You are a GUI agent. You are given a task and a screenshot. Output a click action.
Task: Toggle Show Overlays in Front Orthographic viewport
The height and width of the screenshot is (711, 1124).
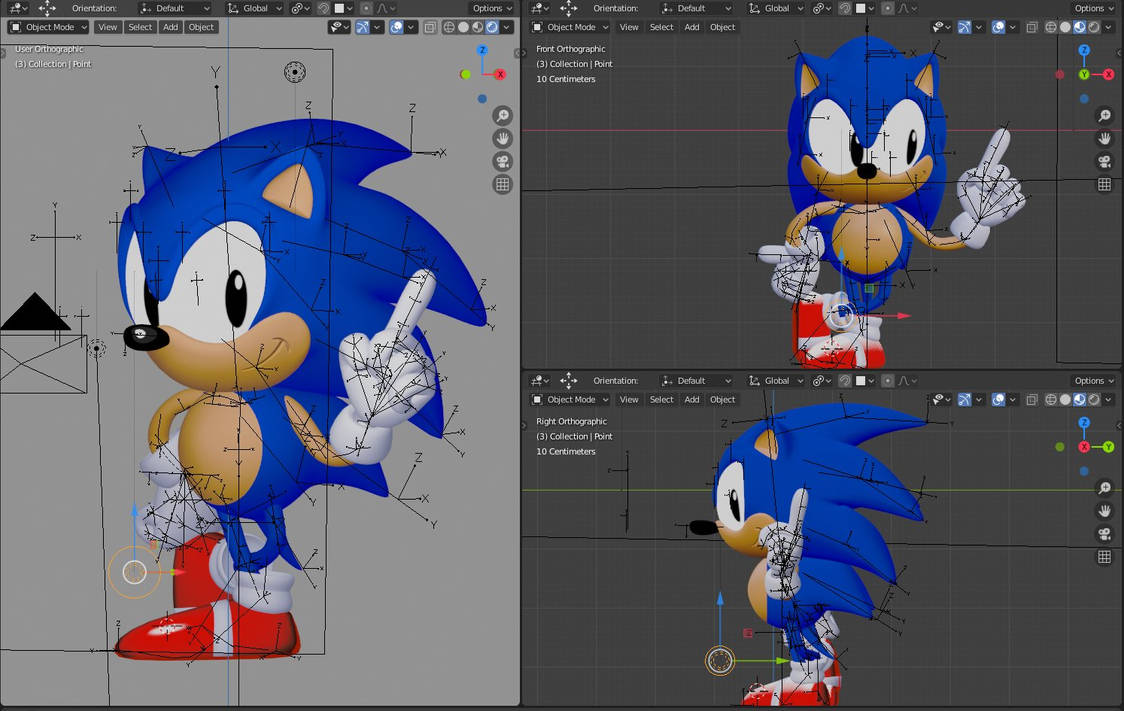(x=999, y=27)
